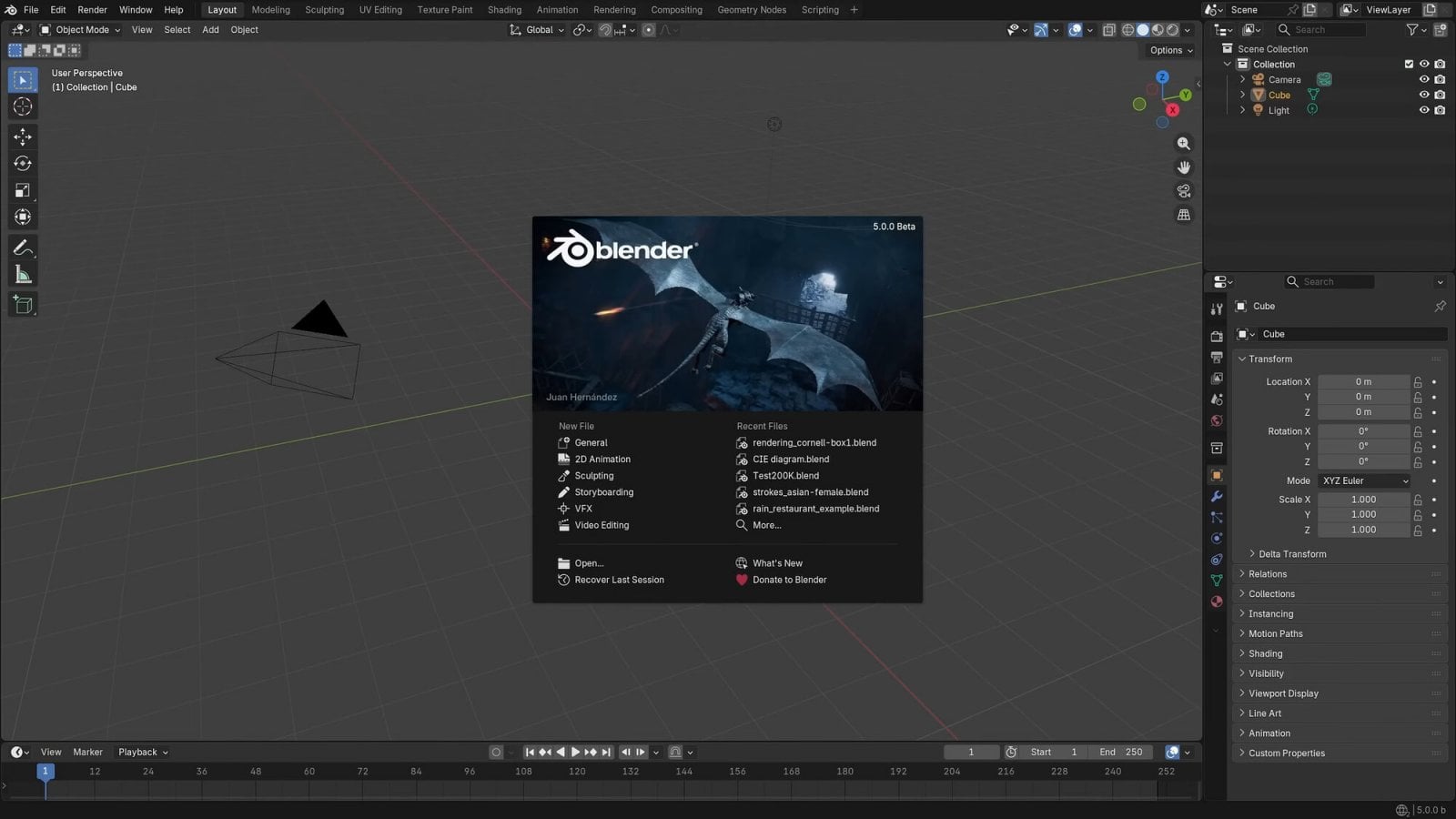Adjust the Scale X slider

click(1363, 499)
